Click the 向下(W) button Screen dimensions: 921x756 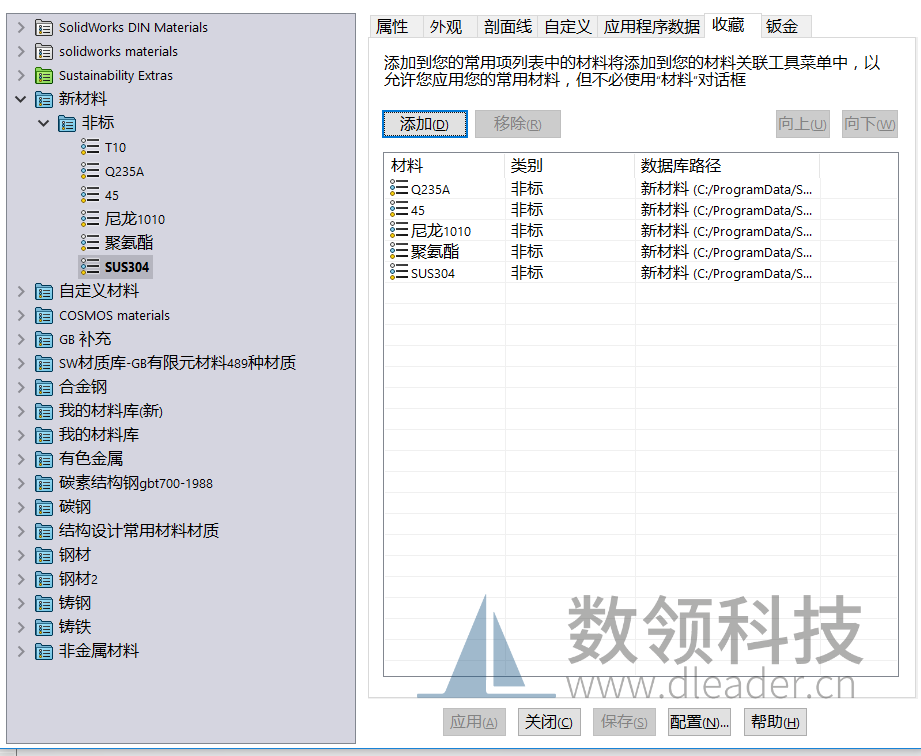[869, 124]
